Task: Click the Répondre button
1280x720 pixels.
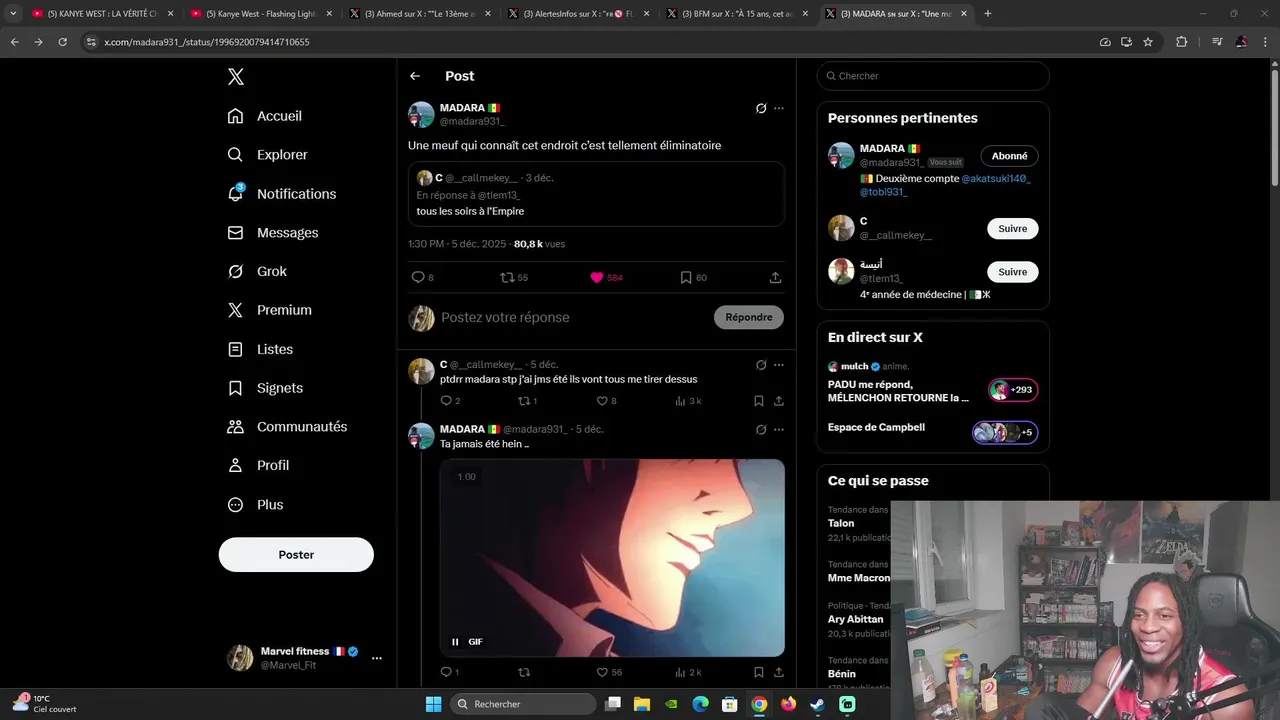Action: pyautogui.click(x=749, y=317)
